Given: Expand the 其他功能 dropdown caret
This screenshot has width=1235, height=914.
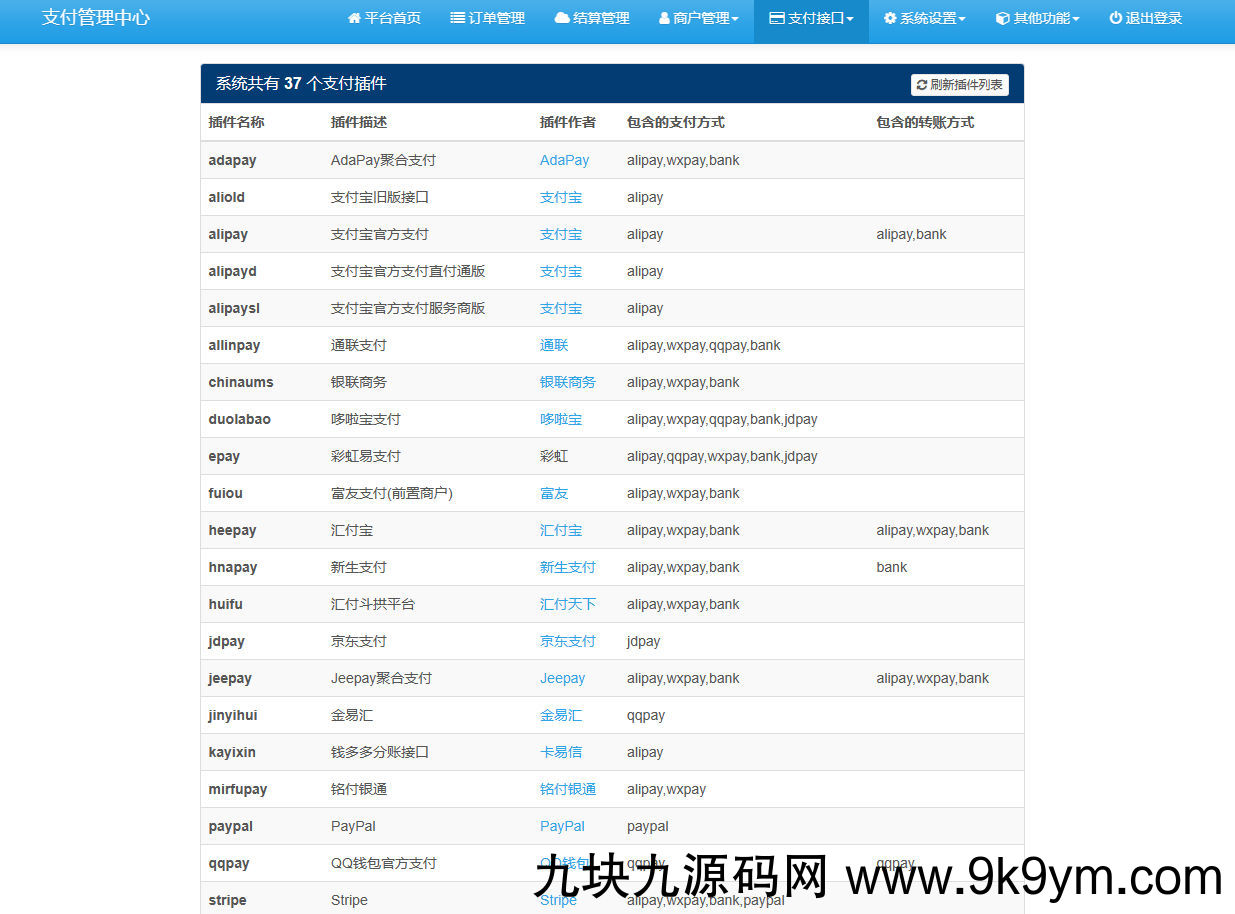Looking at the screenshot, I should (1076, 19).
